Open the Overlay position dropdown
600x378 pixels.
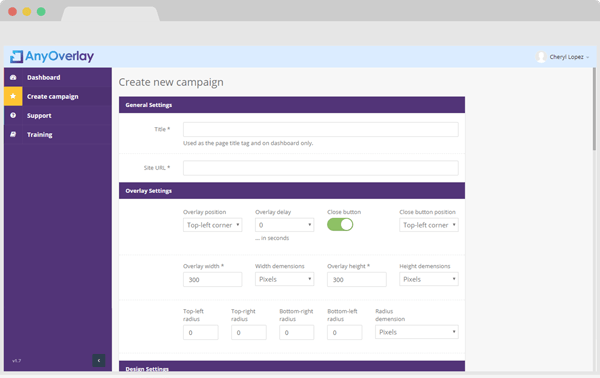click(212, 225)
